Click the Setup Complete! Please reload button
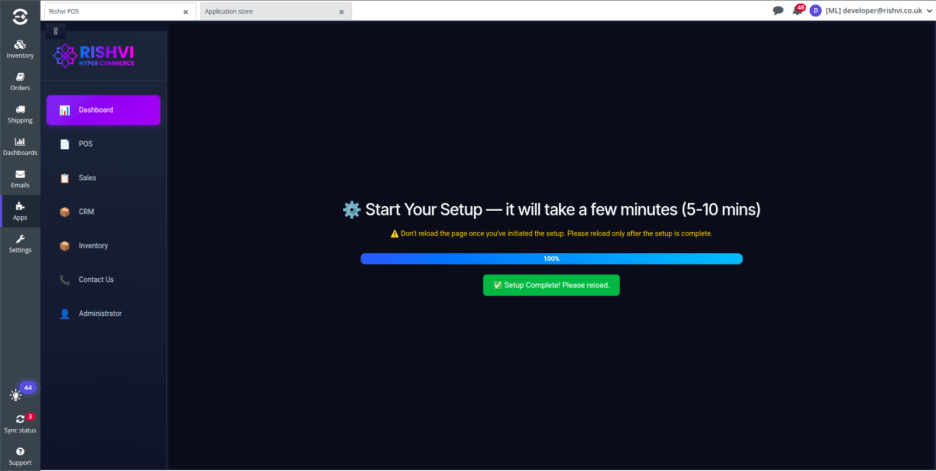 click(551, 285)
